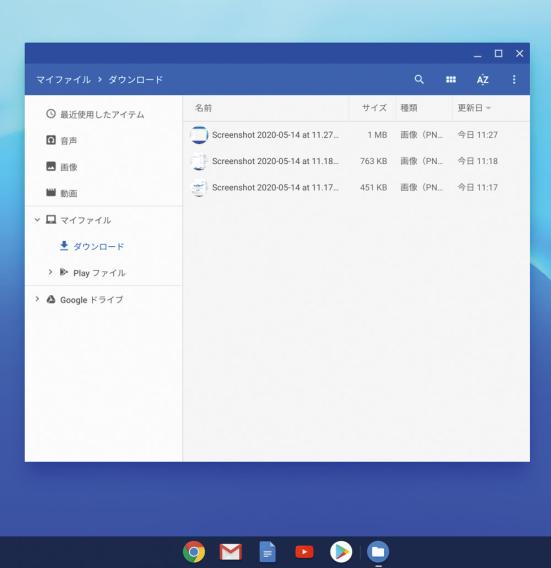Image resolution: width=551 pixels, height=568 pixels.
Task: Open the search icon in Files toolbar
Action: (x=419, y=79)
